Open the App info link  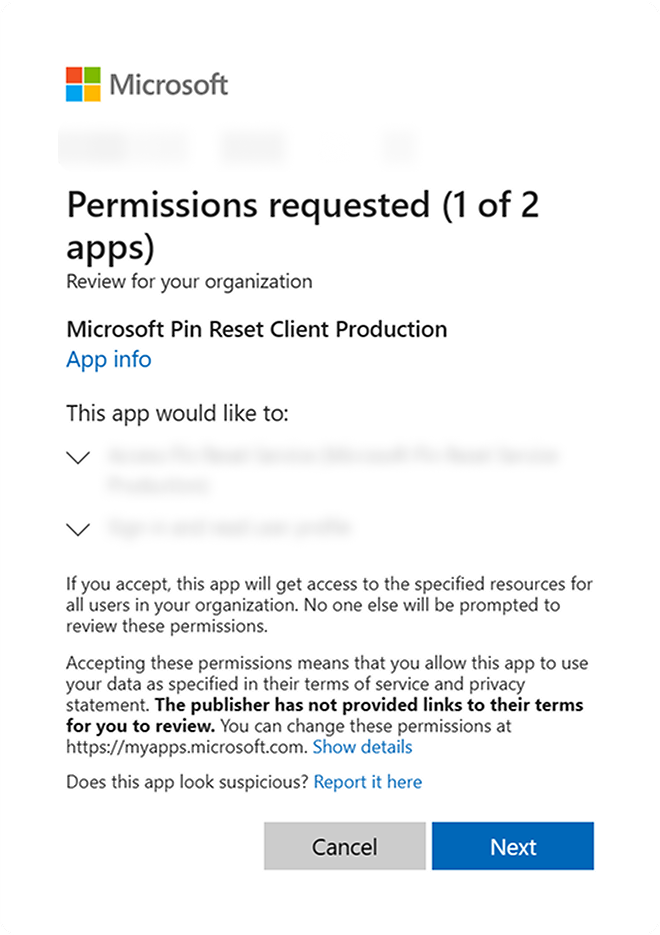point(109,359)
